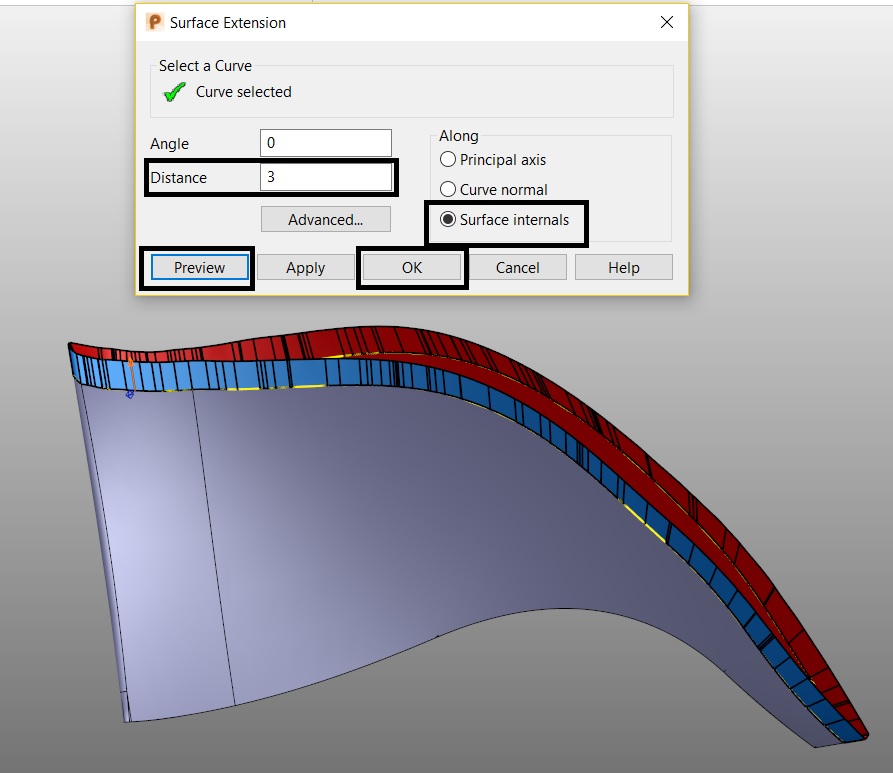Select the Curve normal option
Viewport: 893px width, 773px height.
coord(448,189)
